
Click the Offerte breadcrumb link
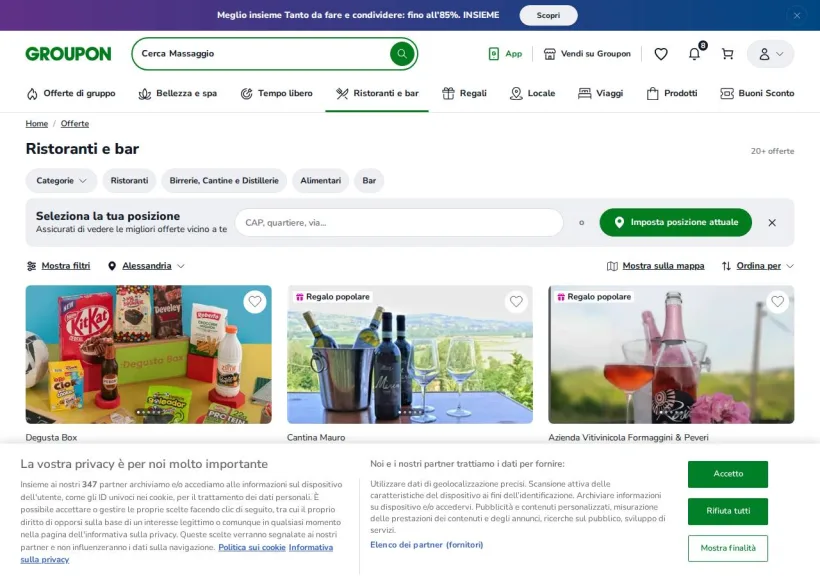75,123
